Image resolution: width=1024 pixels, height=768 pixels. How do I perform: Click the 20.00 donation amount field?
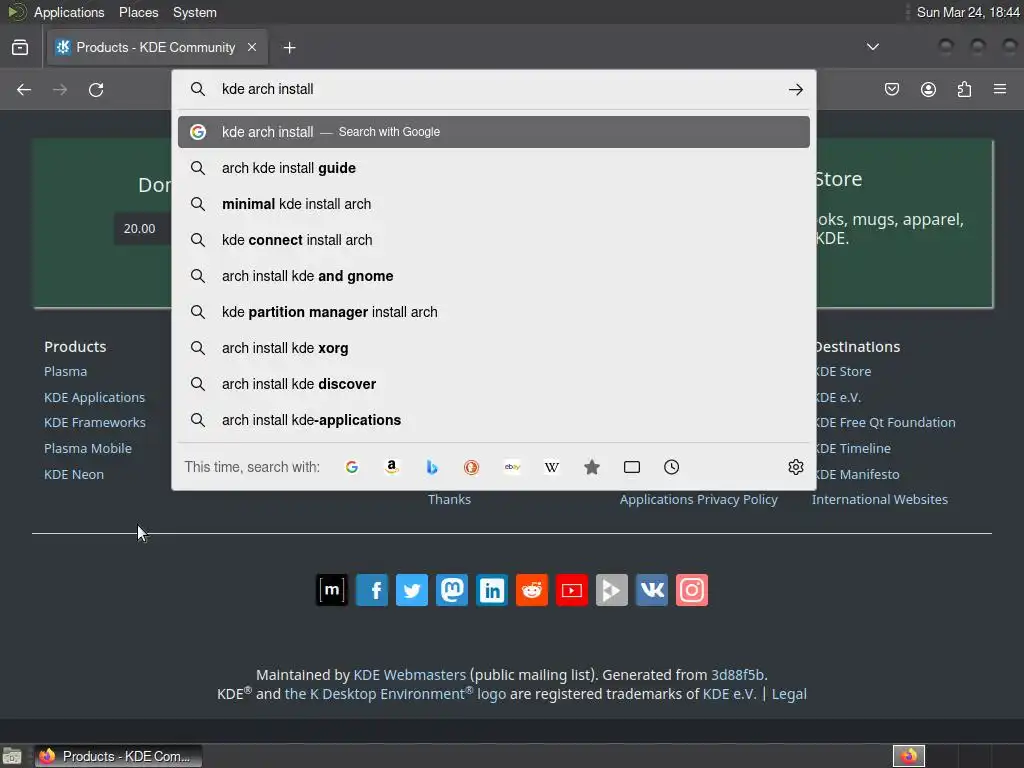click(x=142, y=229)
